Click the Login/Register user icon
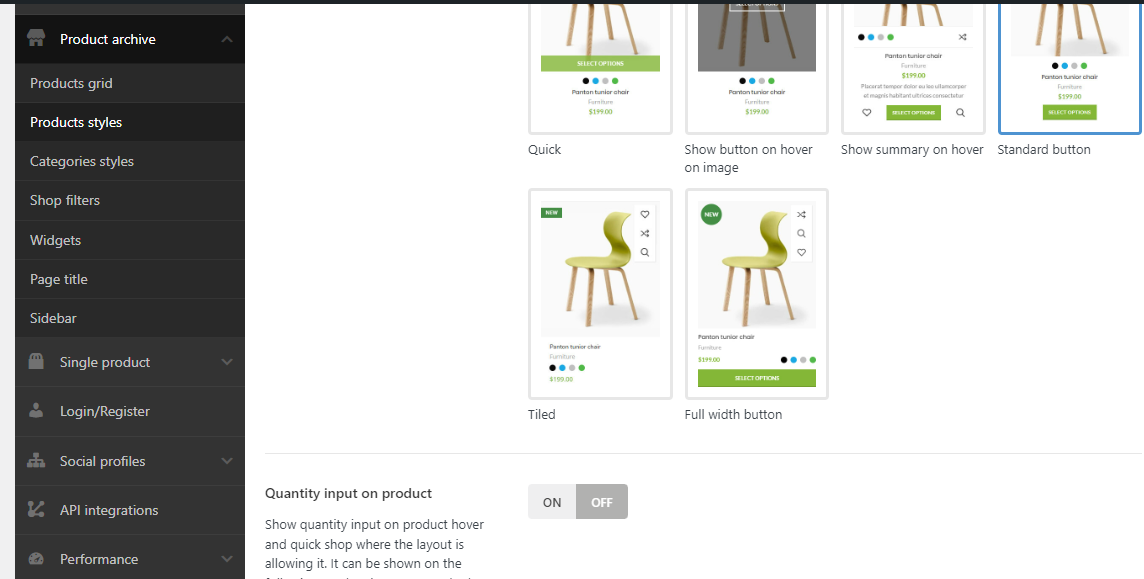1144x579 pixels. tap(36, 411)
